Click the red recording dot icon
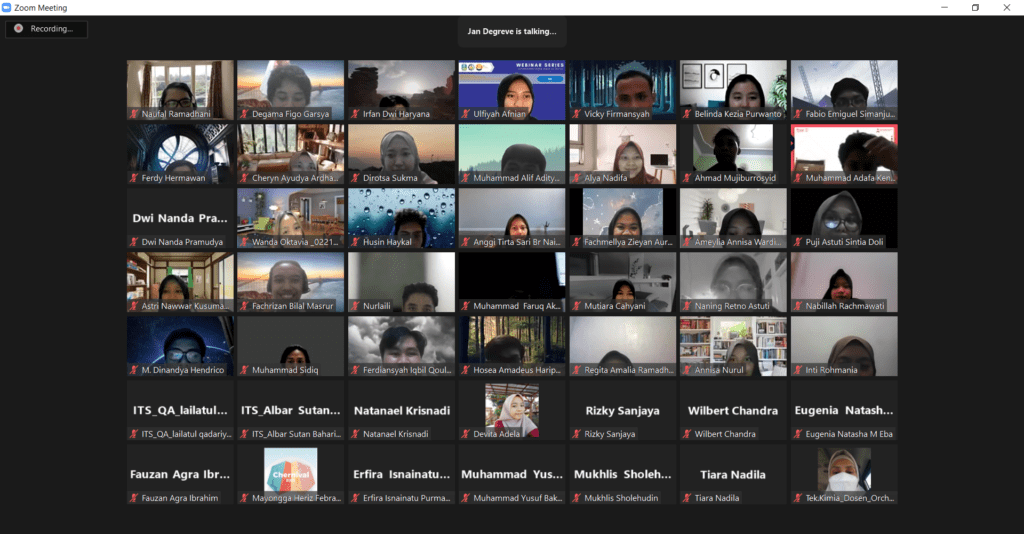1024x534 pixels. pyautogui.click(x=18, y=29)
